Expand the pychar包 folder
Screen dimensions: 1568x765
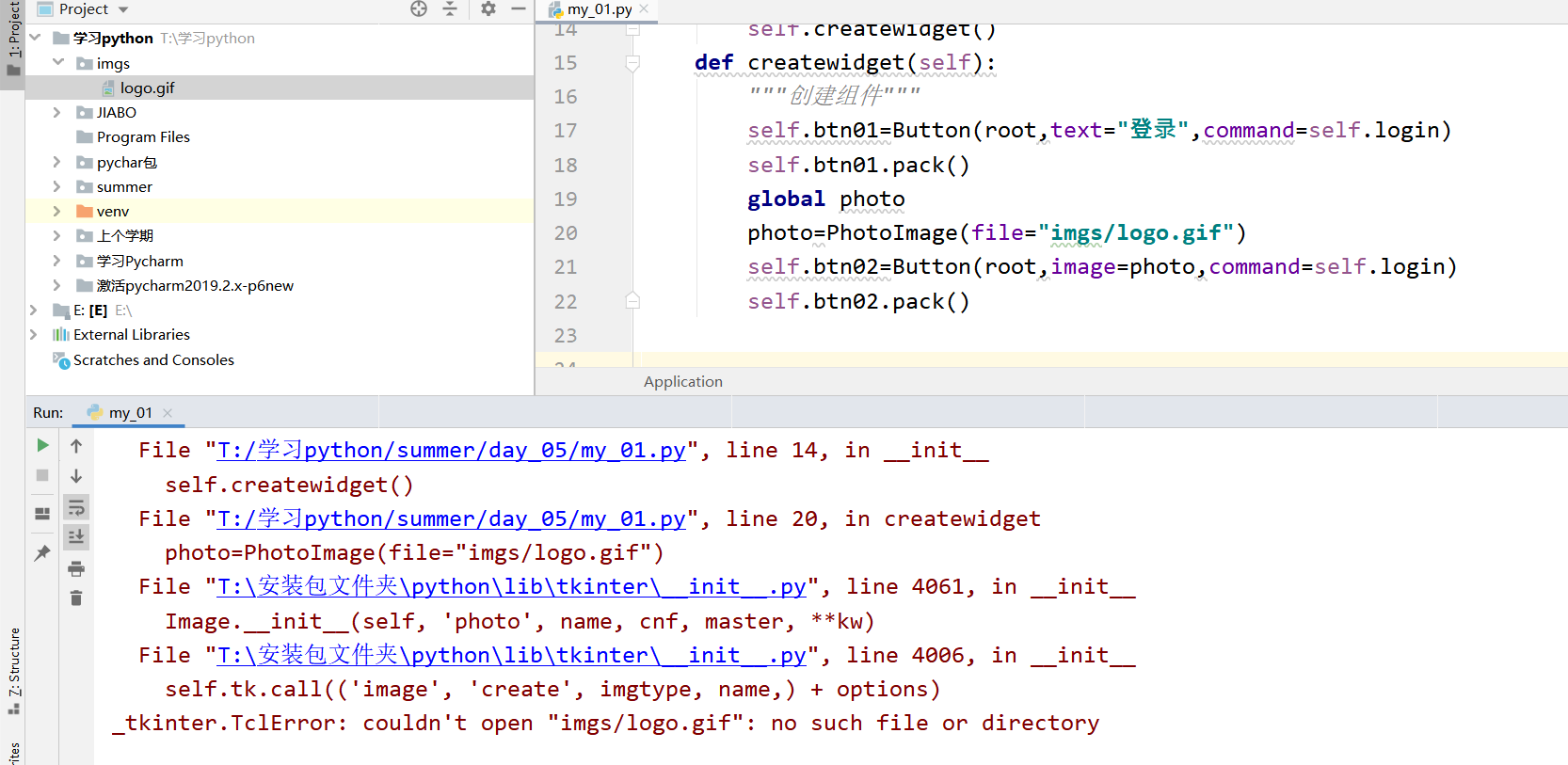click(x=57, y=162)
